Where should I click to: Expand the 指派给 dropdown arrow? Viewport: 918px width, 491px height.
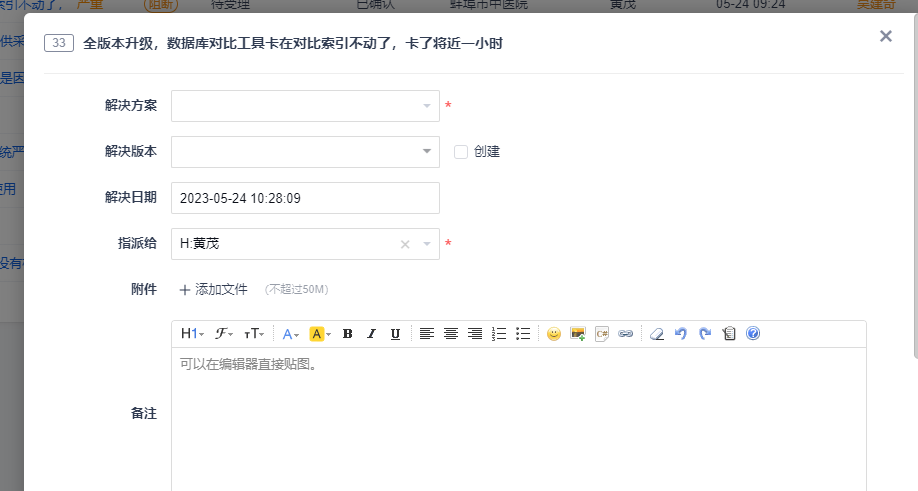427,244
